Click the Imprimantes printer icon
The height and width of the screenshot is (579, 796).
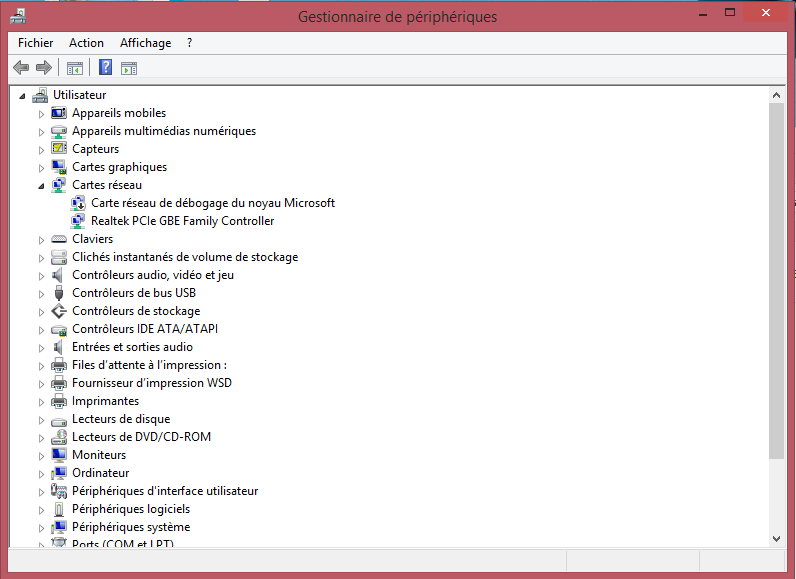59,401
